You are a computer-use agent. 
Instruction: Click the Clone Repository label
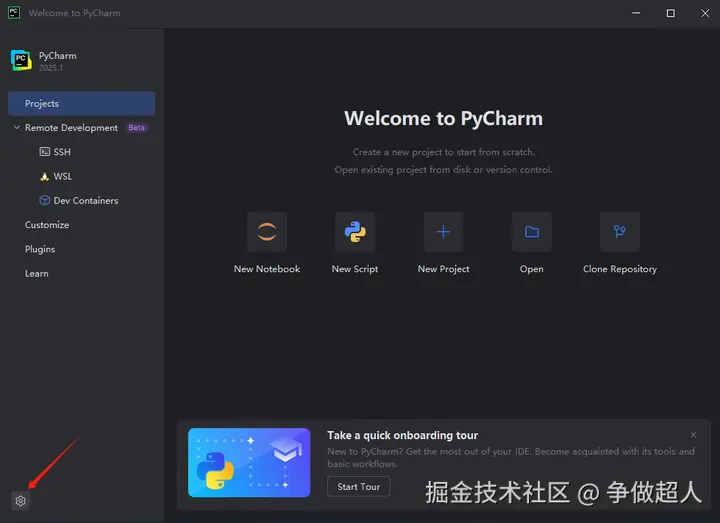(620, 269)
